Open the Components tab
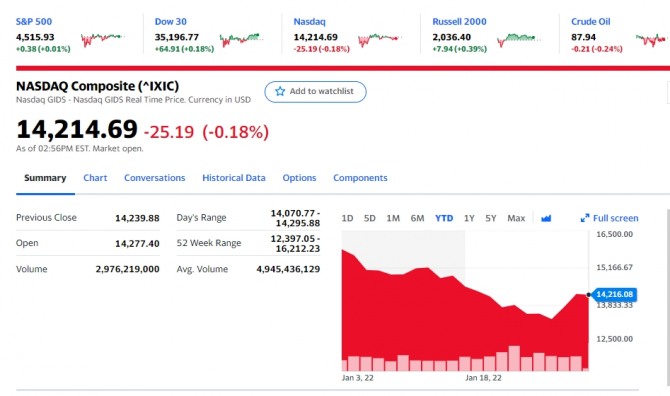The width and height of the screenshot is (670, 396). point(360,178)
